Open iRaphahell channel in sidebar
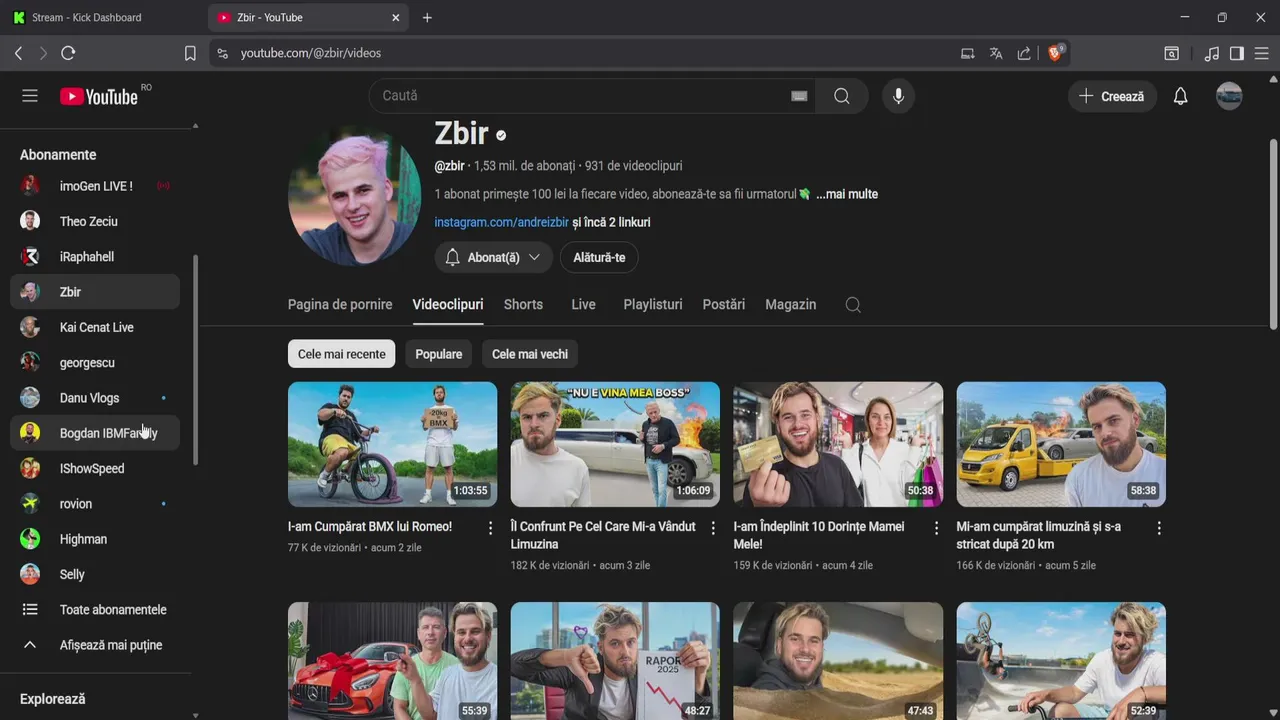Screen dimensions: 1280x720 click(x=95, y=257)
